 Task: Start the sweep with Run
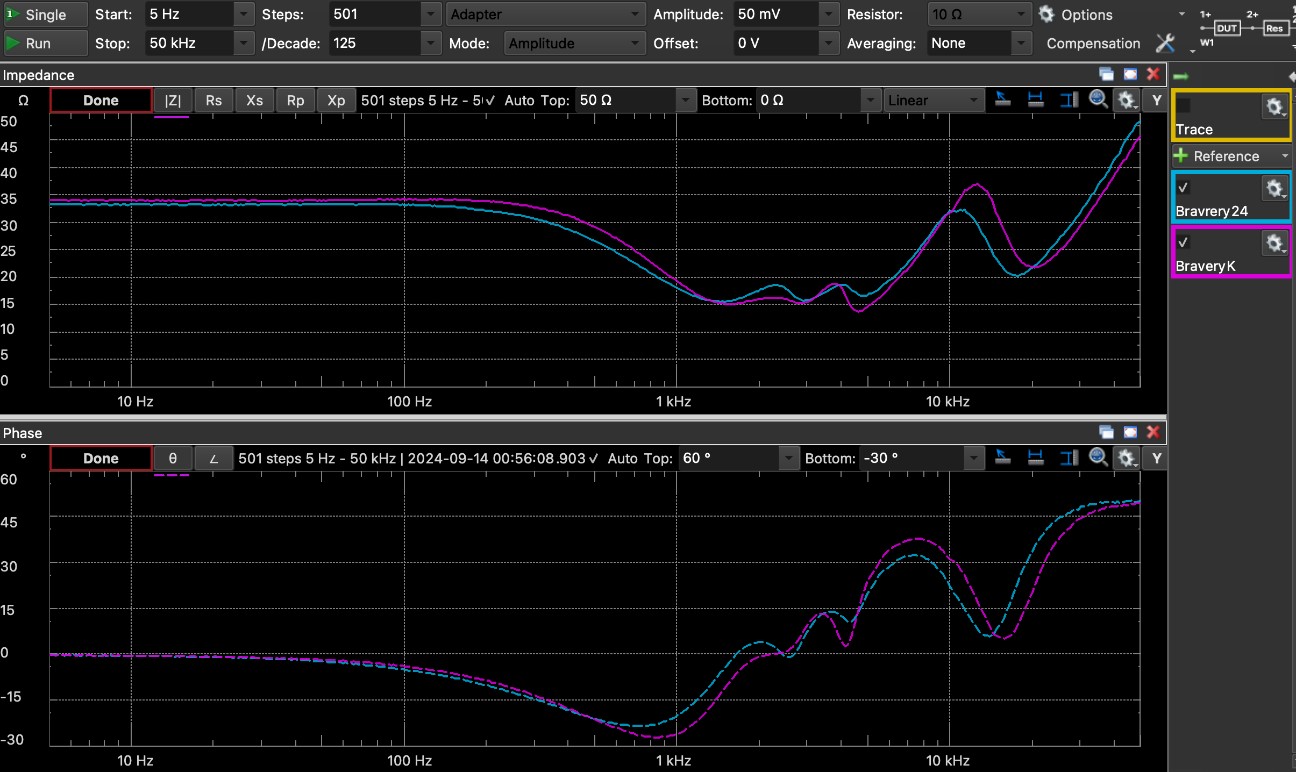[x=44, y=43]
